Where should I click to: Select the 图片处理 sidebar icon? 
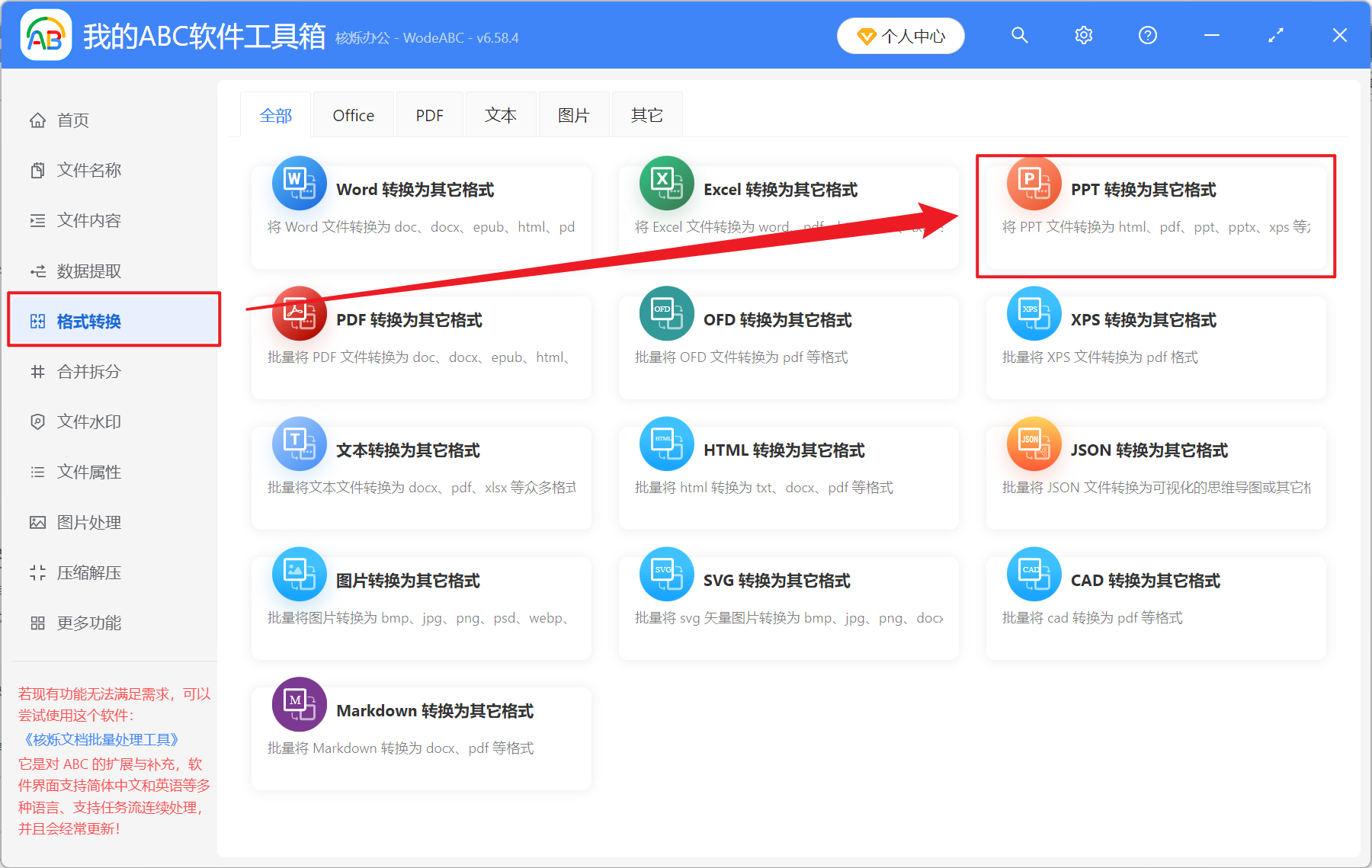click(x=37, y=522)
